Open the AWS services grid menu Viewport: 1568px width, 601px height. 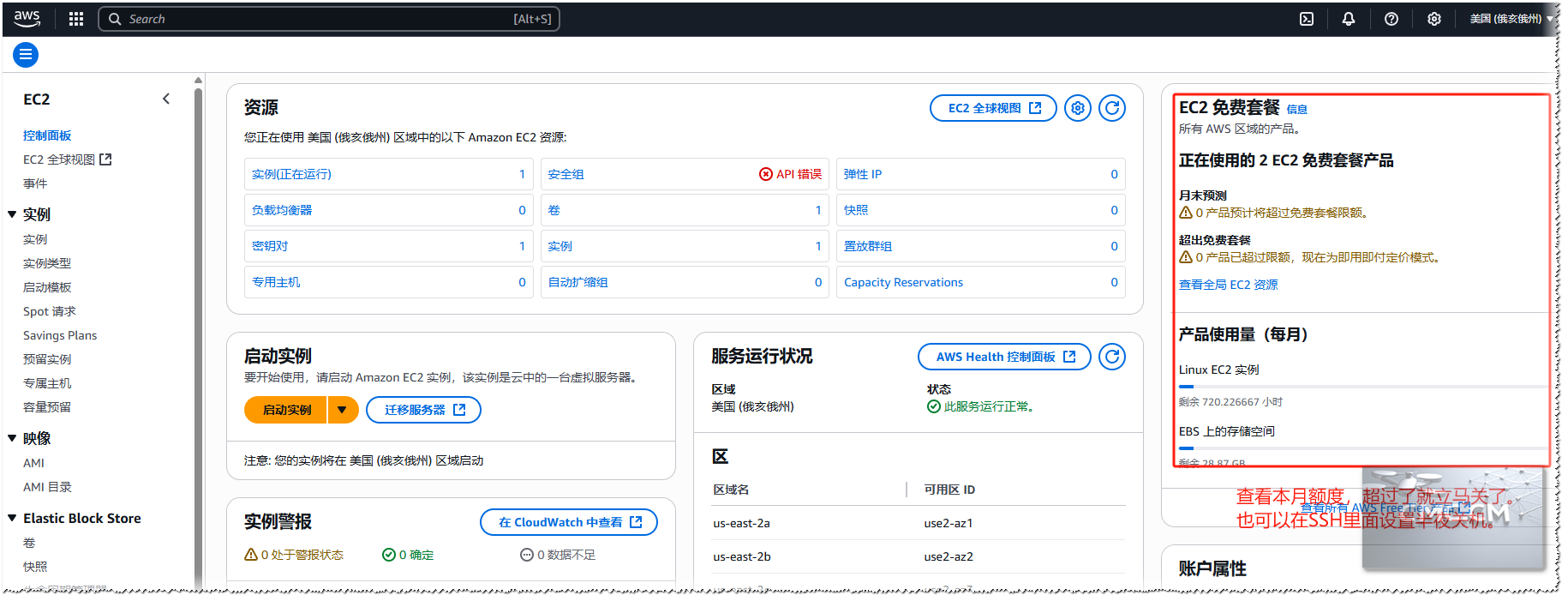click(x=76, y=19)
